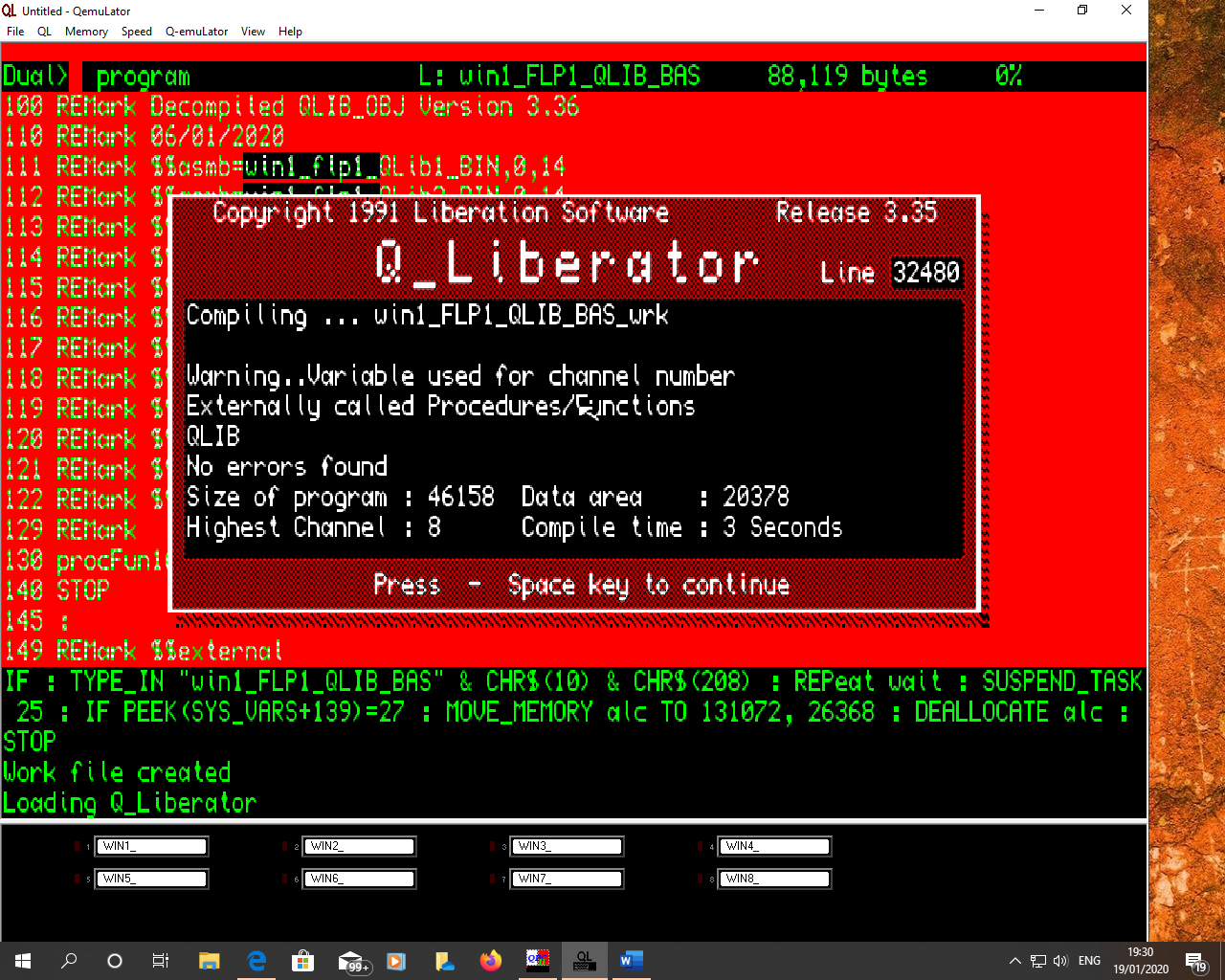The width and height of the screenshot is (1225, 980).
Task: Open the Speed menu
Action: point(137,32)
